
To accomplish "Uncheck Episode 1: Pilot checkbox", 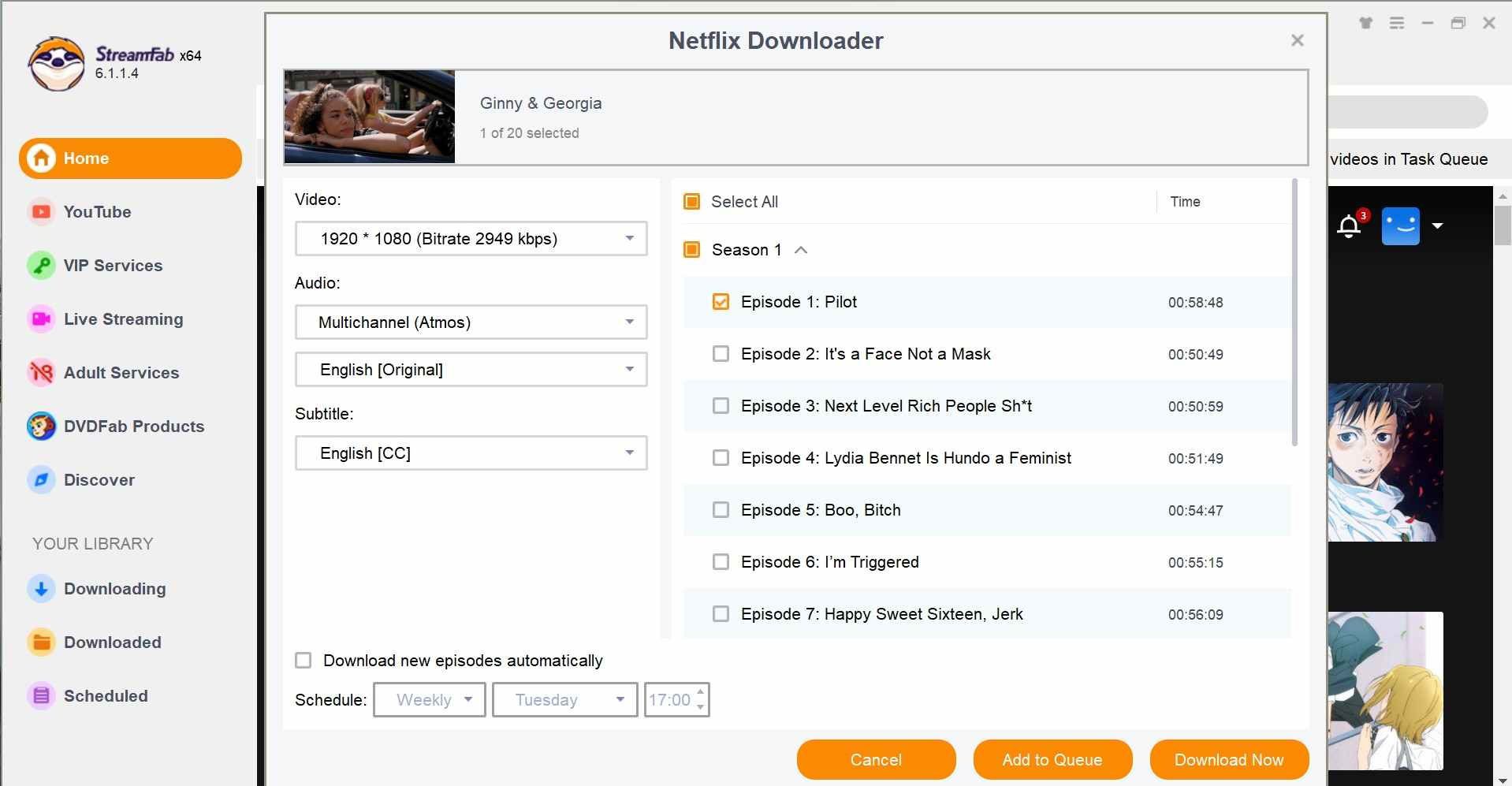I will (721, 302).
